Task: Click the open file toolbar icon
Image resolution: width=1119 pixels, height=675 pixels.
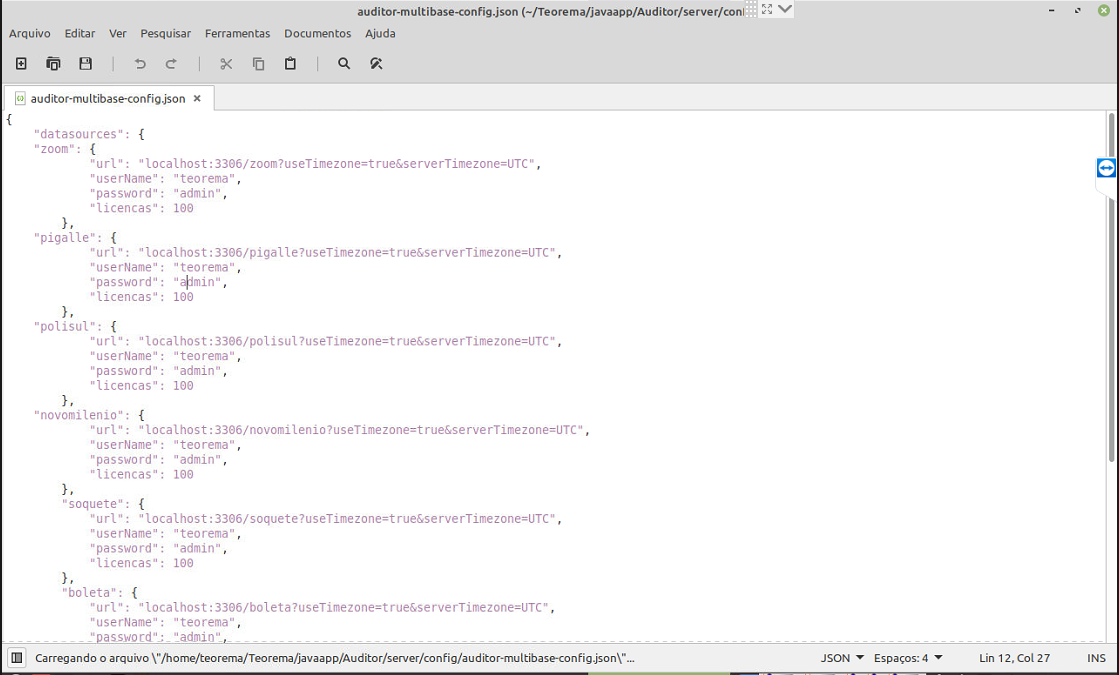Action: [x=54, y=64]
